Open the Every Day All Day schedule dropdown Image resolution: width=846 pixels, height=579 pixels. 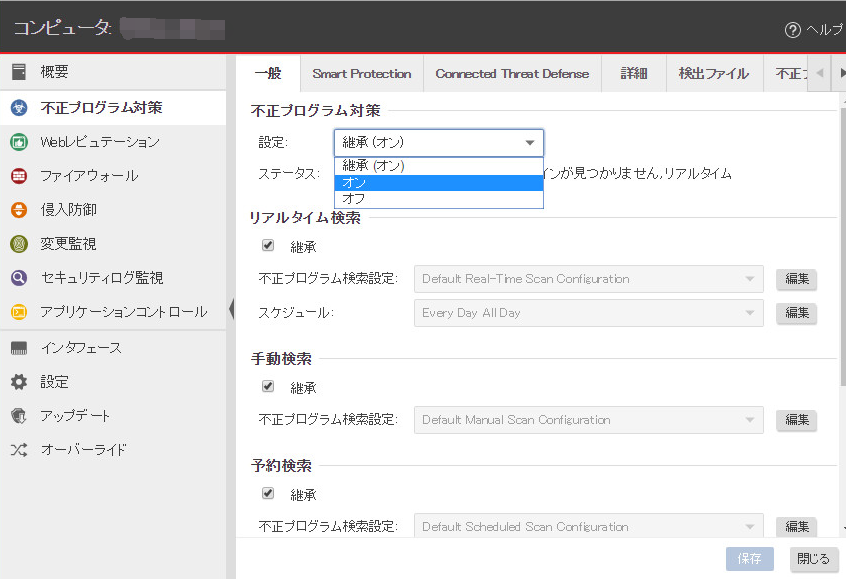[588, 313]
